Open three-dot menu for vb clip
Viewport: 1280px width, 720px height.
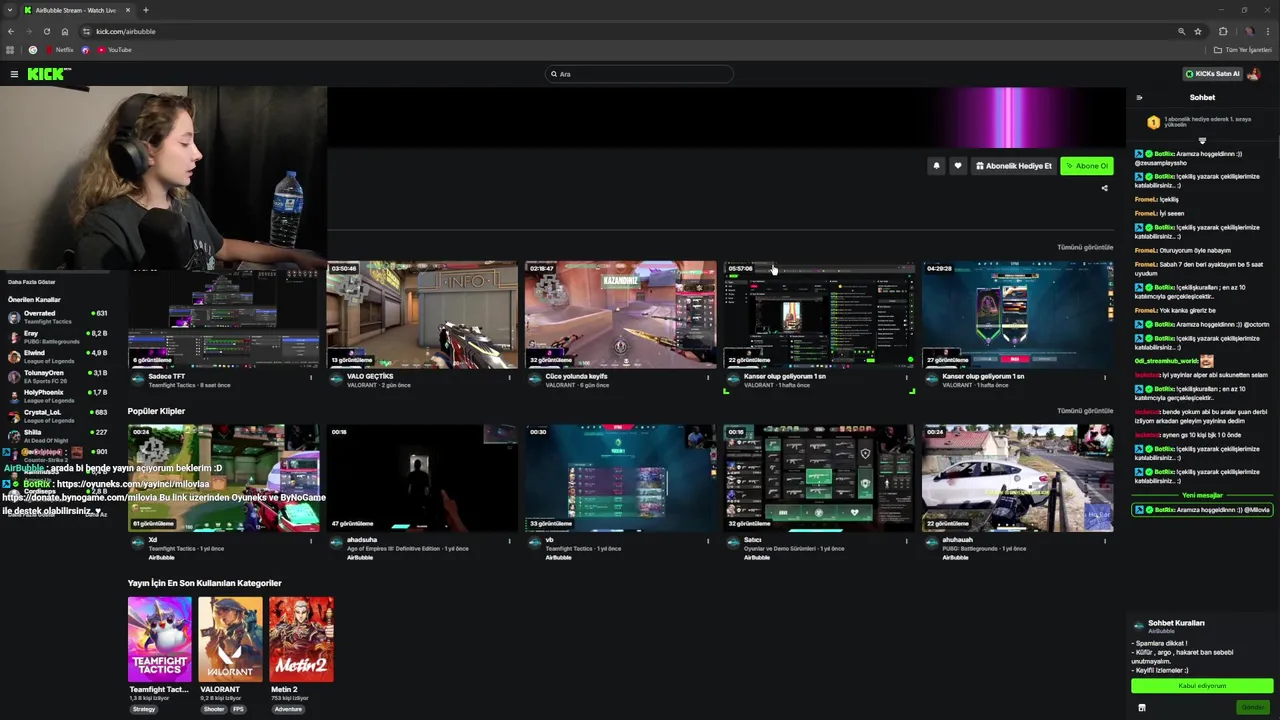click(x=708, y=541)
